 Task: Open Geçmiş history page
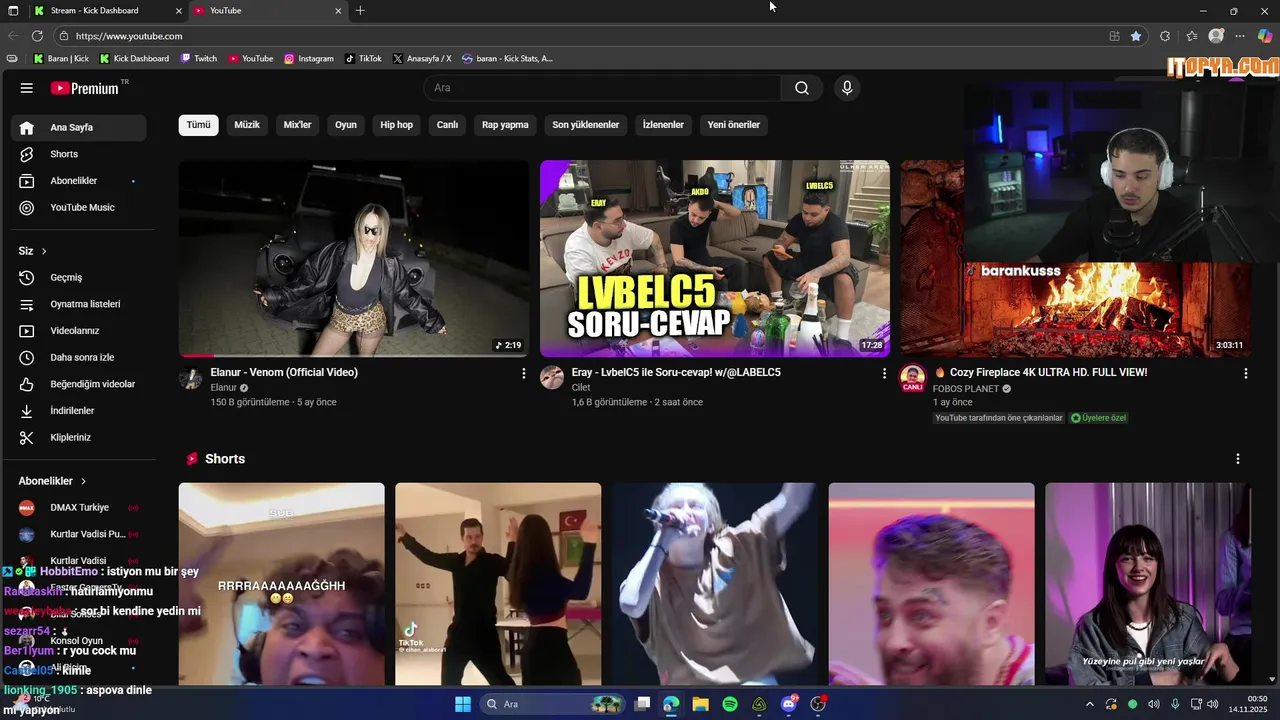point(79,277)
